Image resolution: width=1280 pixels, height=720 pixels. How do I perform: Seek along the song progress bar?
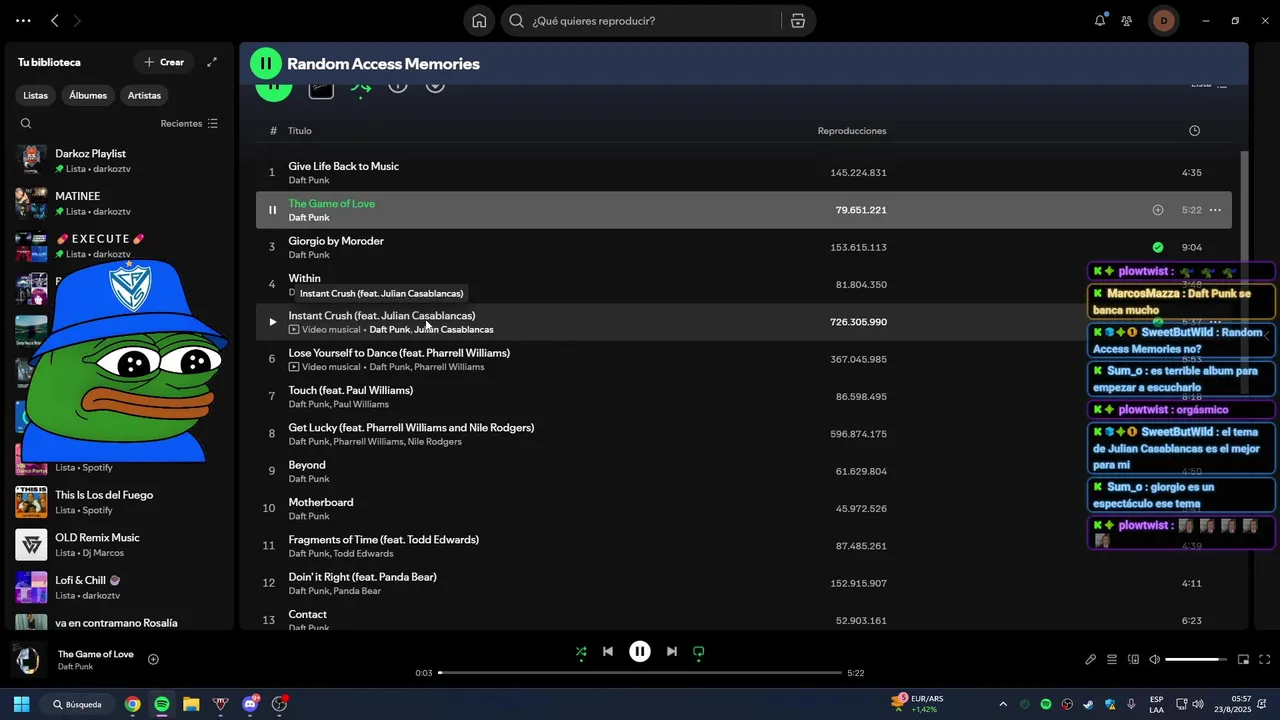(640, 673)
